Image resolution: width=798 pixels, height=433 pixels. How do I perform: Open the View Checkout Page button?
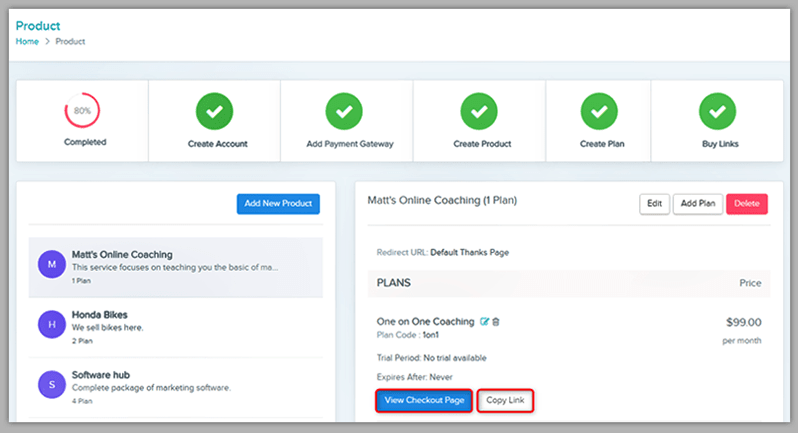pyautogui.click(x=422, y=401)
